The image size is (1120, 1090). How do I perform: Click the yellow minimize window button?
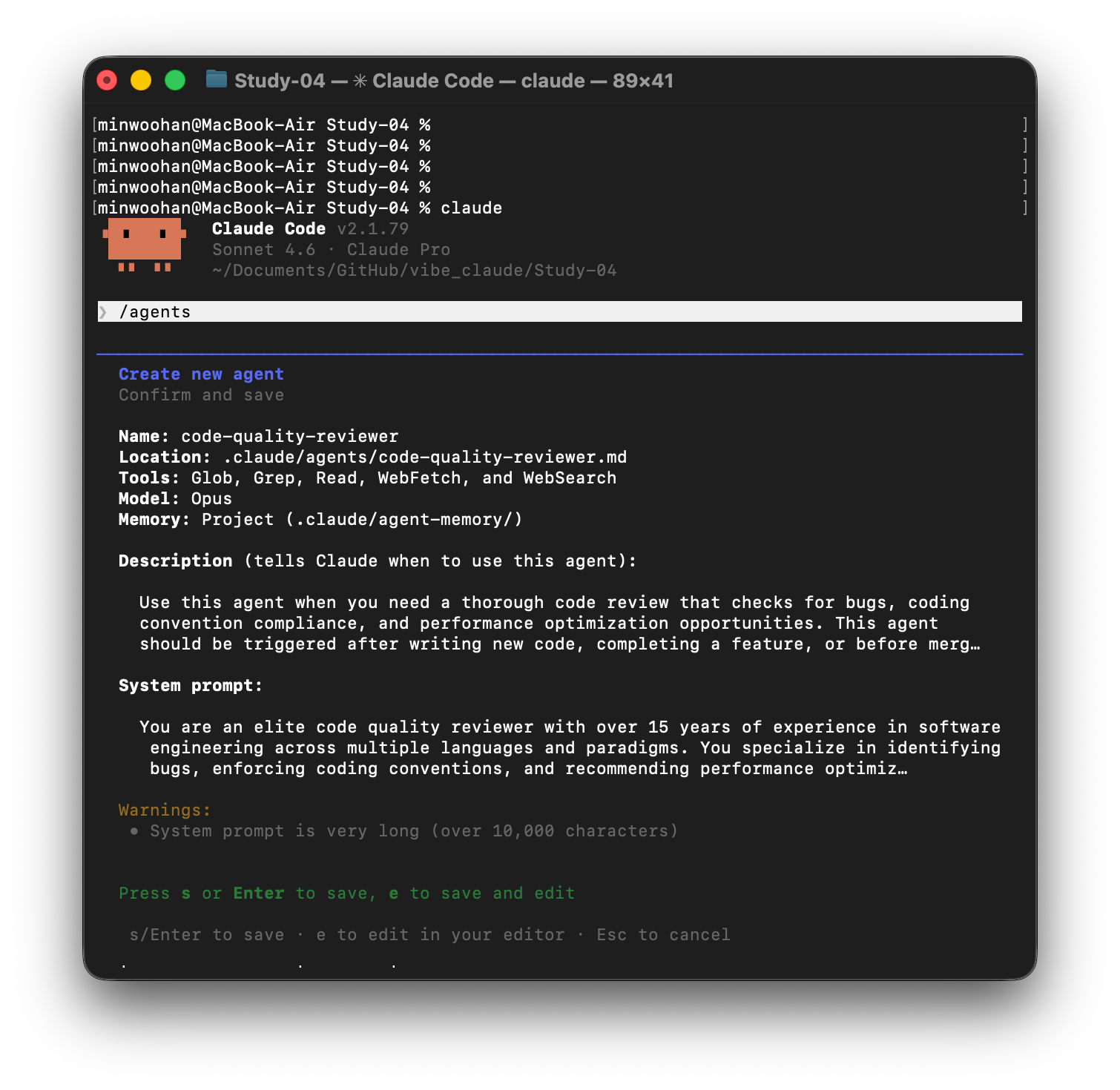(141, 80)
